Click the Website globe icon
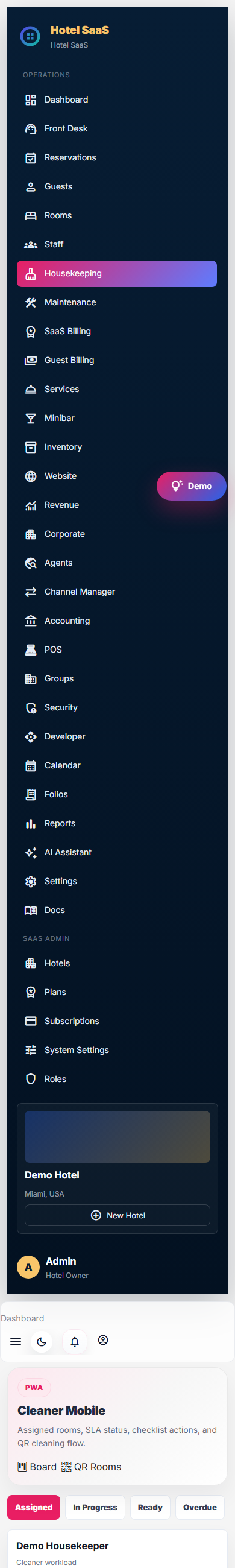 (x=31, y=475)
